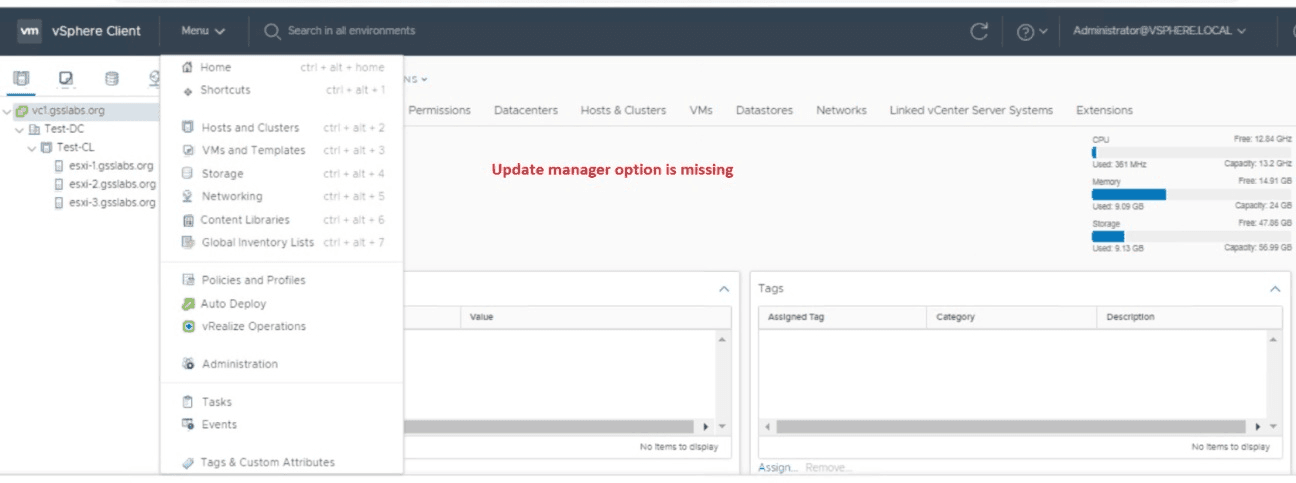Choose Content Libraries from the menu
The width and height of the screenshot is (1296, 483).
[x=245, y=220]
